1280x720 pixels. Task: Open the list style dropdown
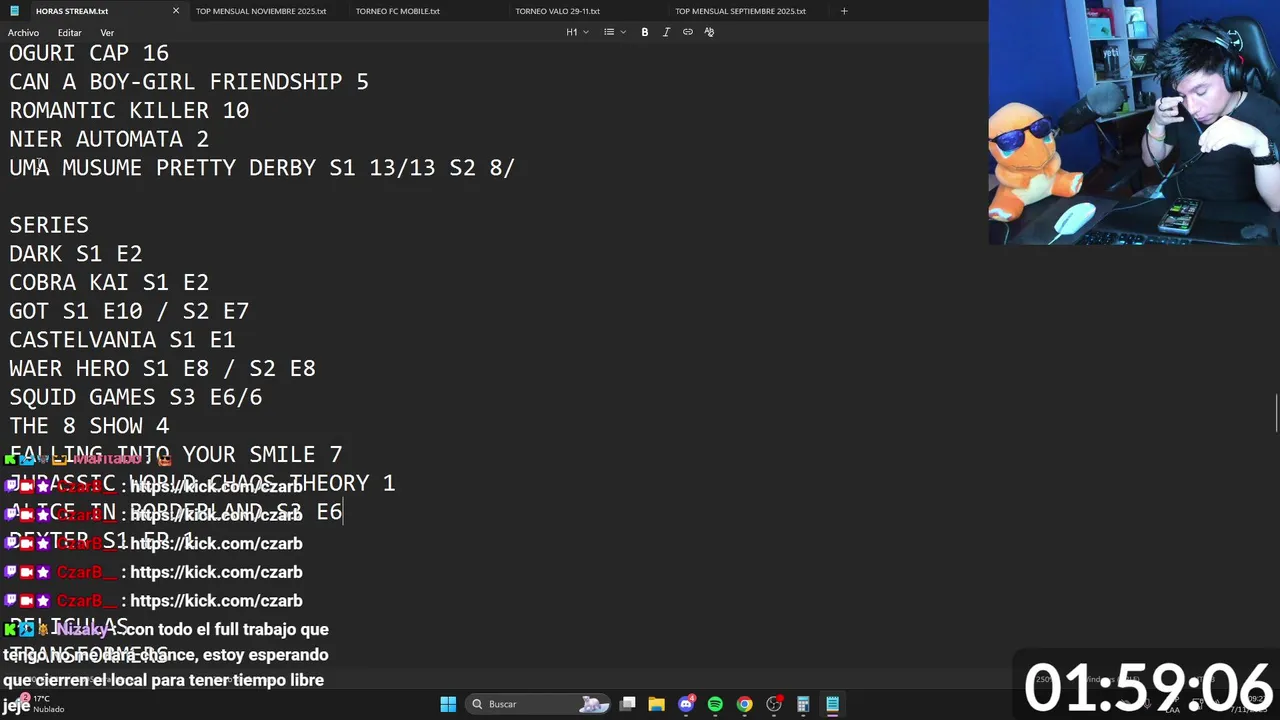[x=614, y=32]
